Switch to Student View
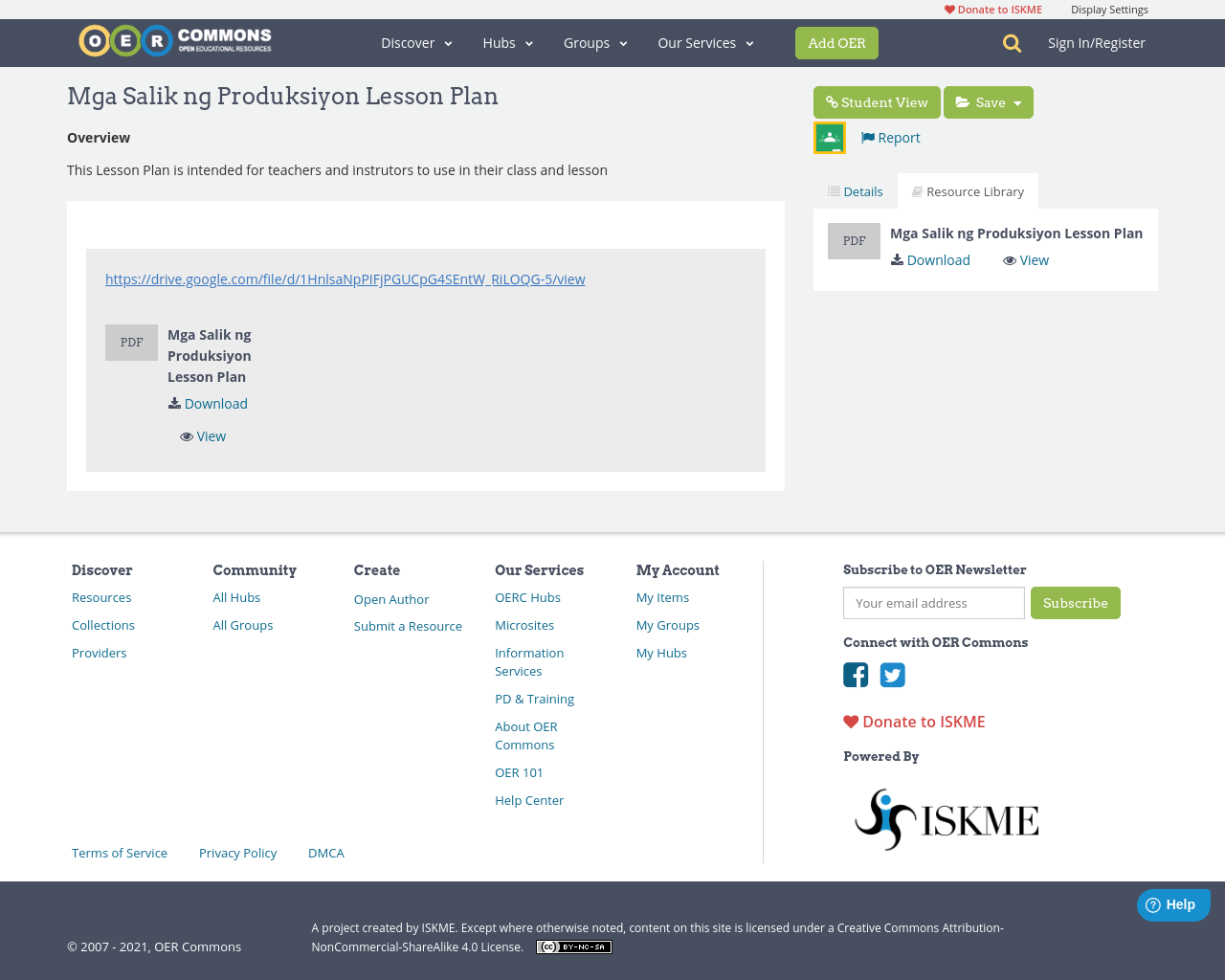 (877, 101)
